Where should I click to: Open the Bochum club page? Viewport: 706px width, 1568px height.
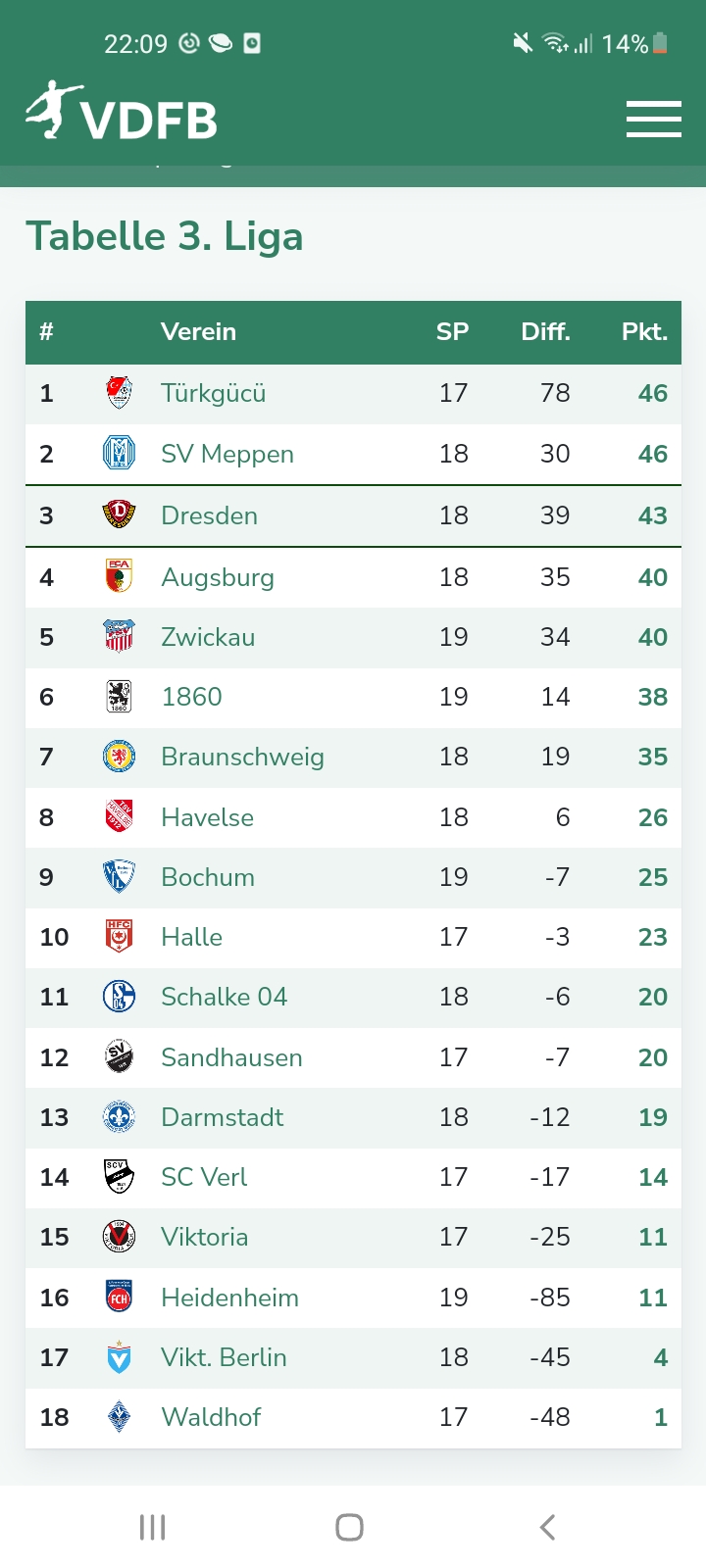[x=208, y=877]
